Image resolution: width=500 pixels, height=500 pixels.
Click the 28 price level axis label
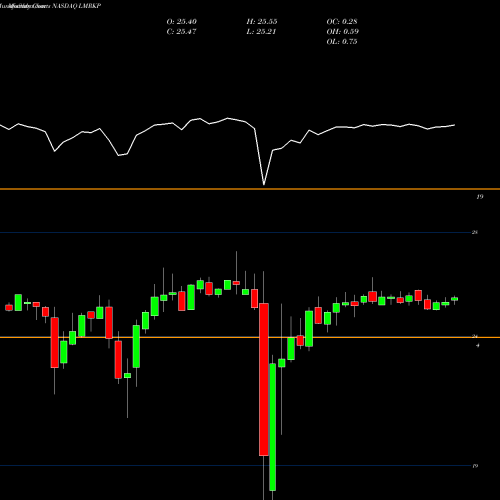pos(475,232)
